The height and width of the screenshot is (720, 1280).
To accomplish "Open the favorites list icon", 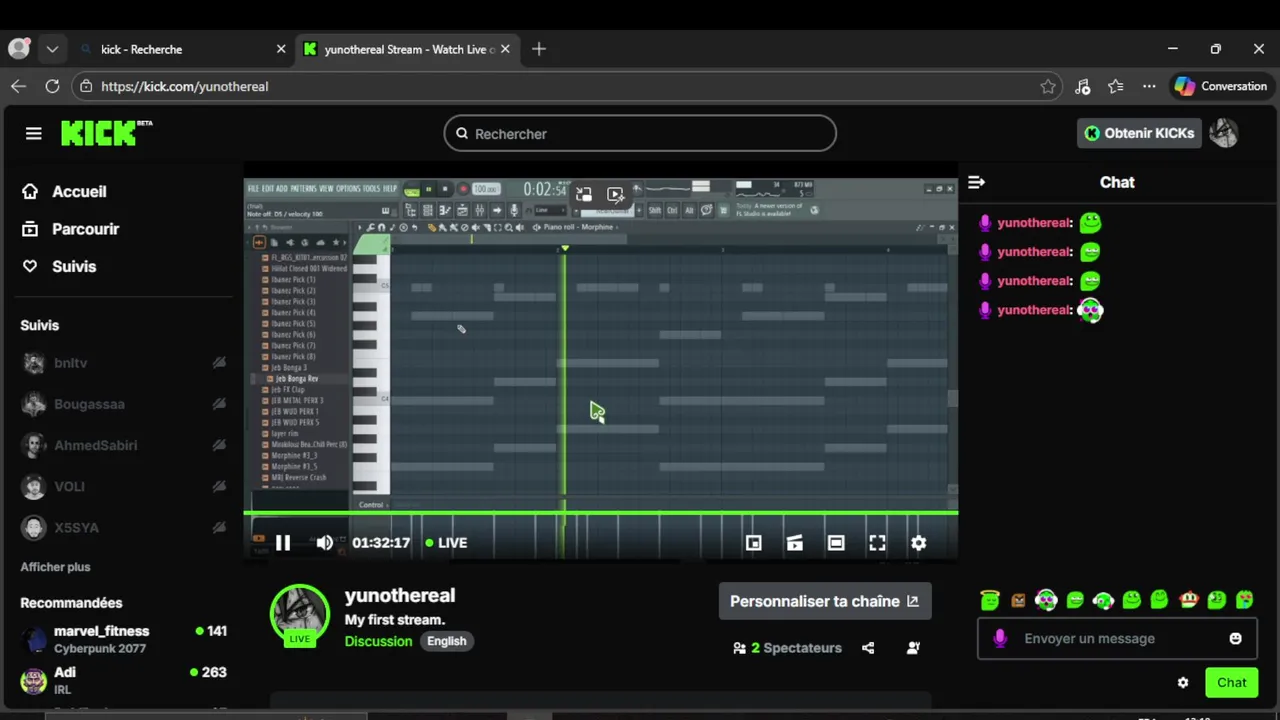I will click(1116, 86).
